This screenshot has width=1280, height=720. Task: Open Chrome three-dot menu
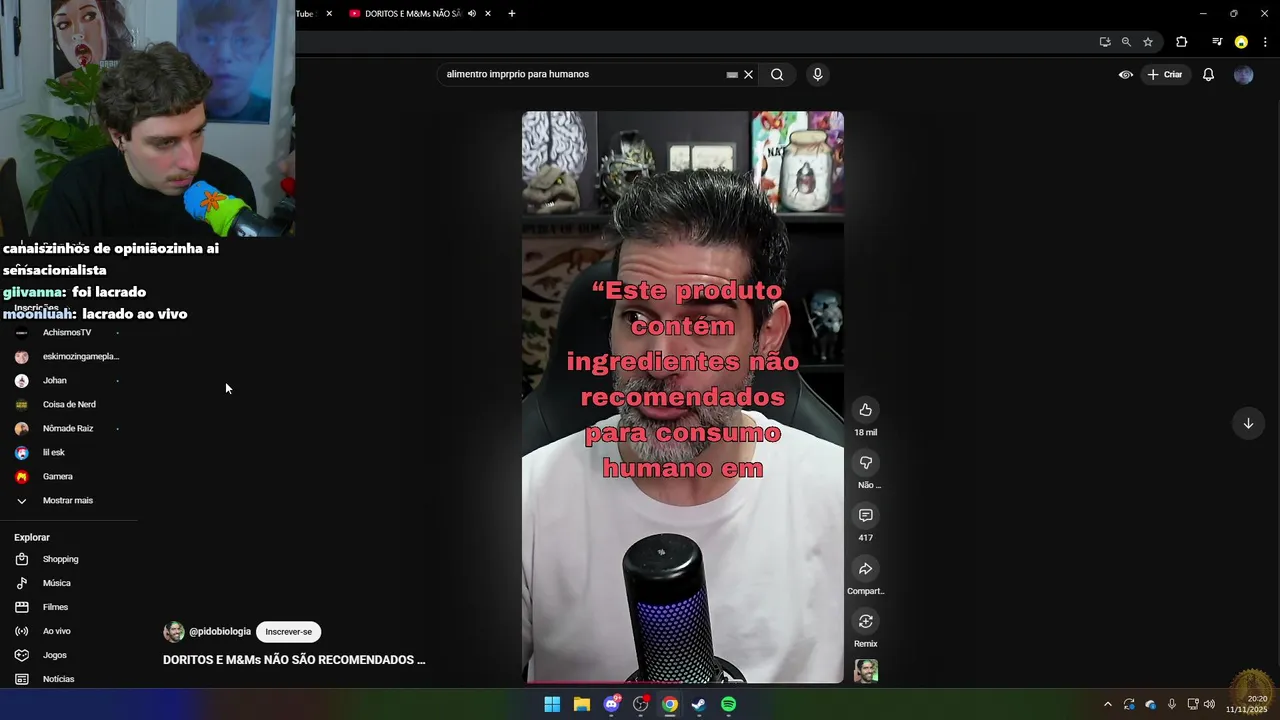click(1265, 42)
